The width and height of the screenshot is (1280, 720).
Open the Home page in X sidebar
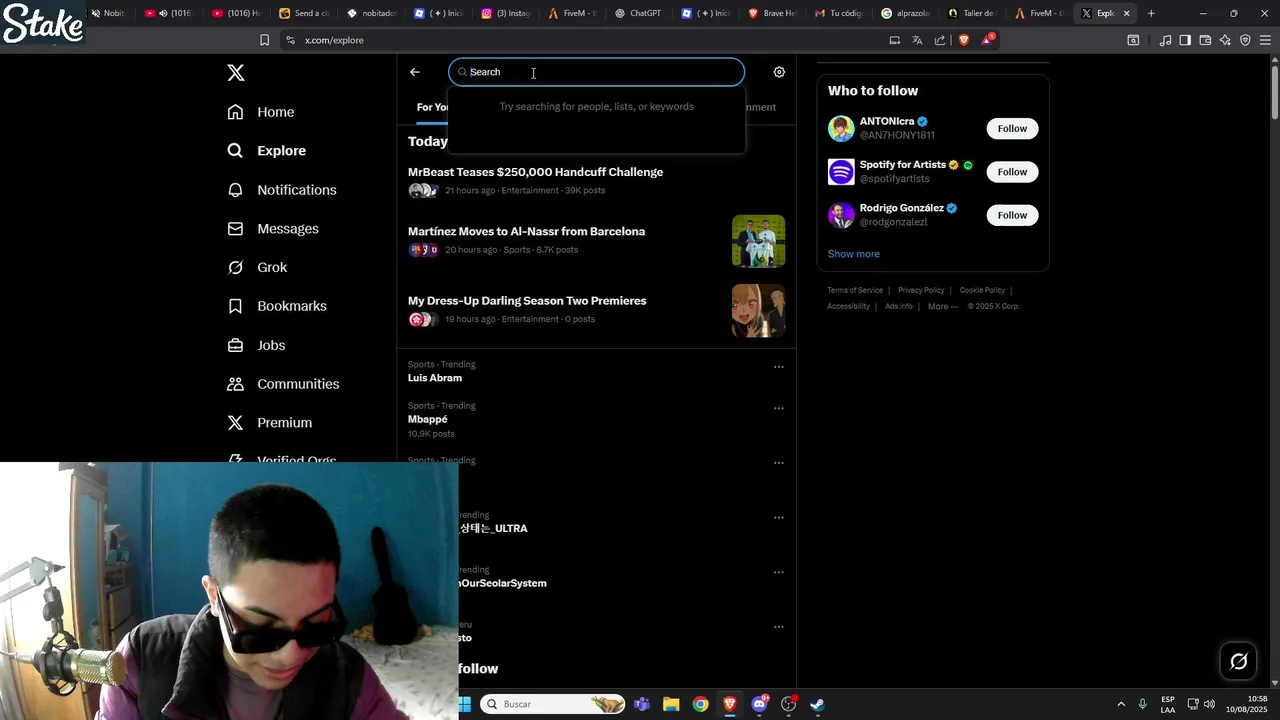pyautogui.click(x=261, y=112)
